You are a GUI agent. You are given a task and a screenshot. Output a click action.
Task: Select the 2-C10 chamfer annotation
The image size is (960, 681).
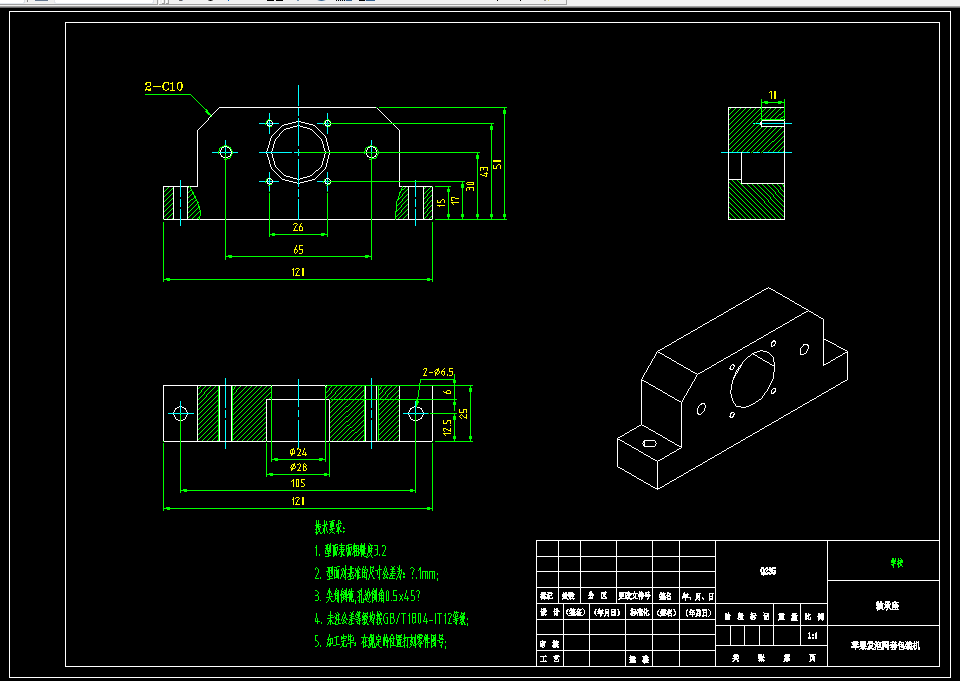coord(163,87)
